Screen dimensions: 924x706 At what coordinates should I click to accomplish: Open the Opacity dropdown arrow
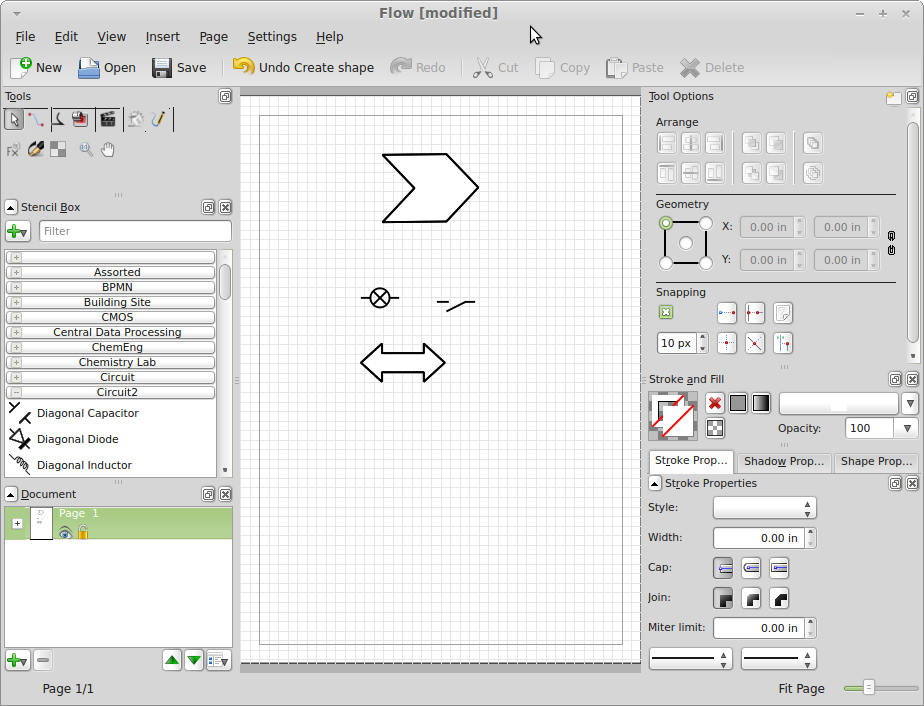(907, 428)
